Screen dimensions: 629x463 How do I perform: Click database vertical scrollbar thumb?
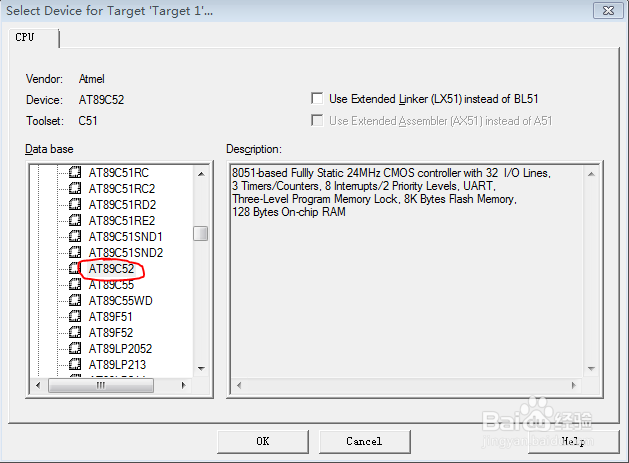(201, 234)
